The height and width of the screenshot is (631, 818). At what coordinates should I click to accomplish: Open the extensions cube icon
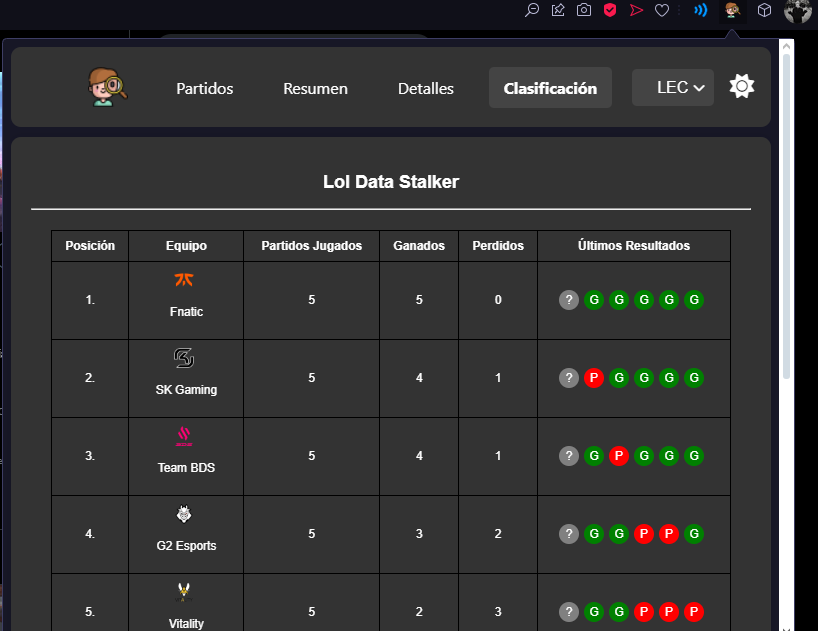click(764, 10)
